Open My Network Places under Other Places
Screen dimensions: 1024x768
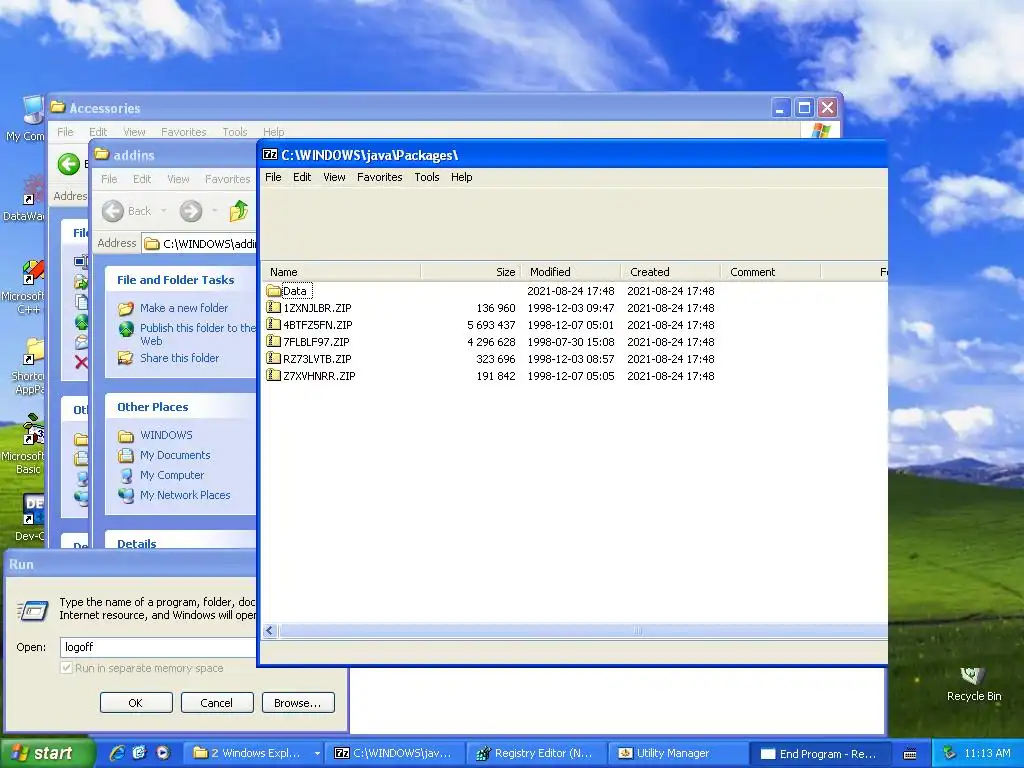[x=185, y=495]
